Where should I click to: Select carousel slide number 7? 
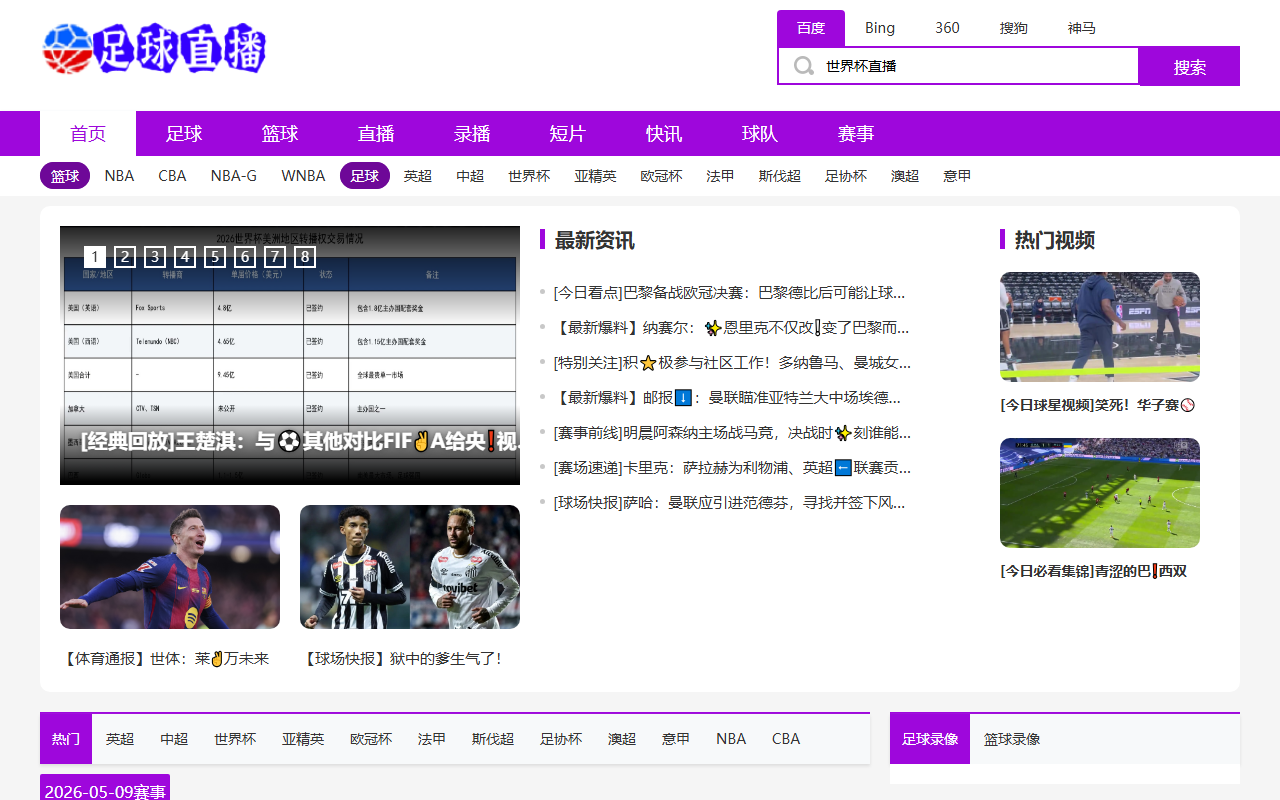274,257
